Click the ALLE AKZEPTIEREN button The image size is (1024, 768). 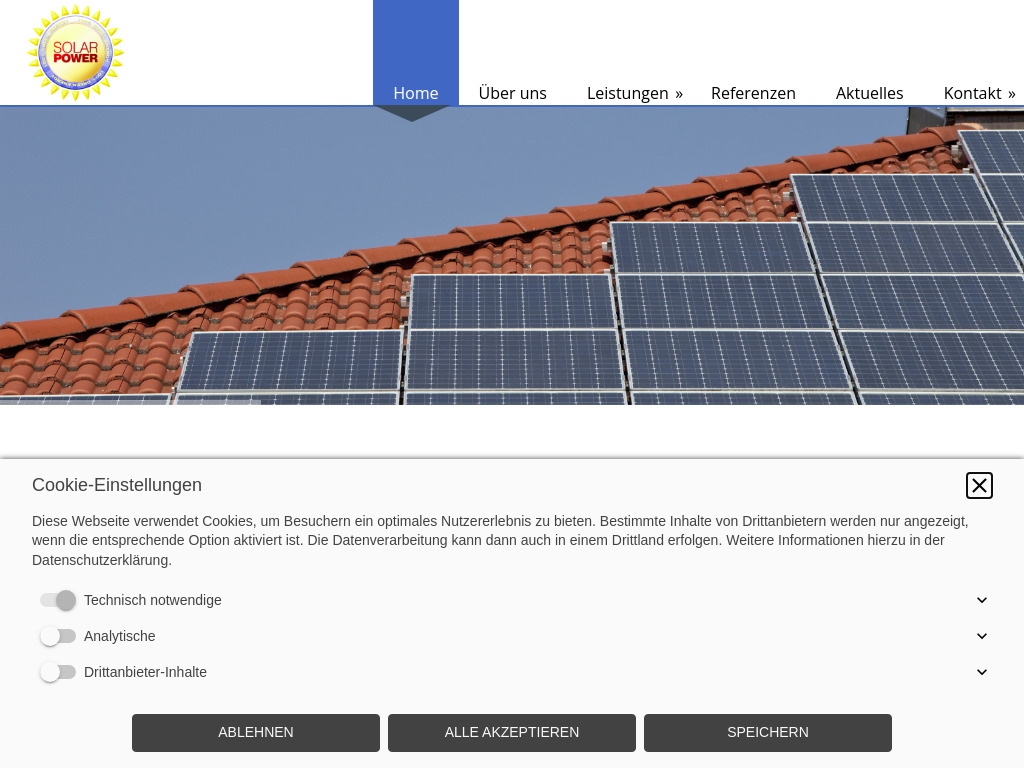tap(512, 732)
